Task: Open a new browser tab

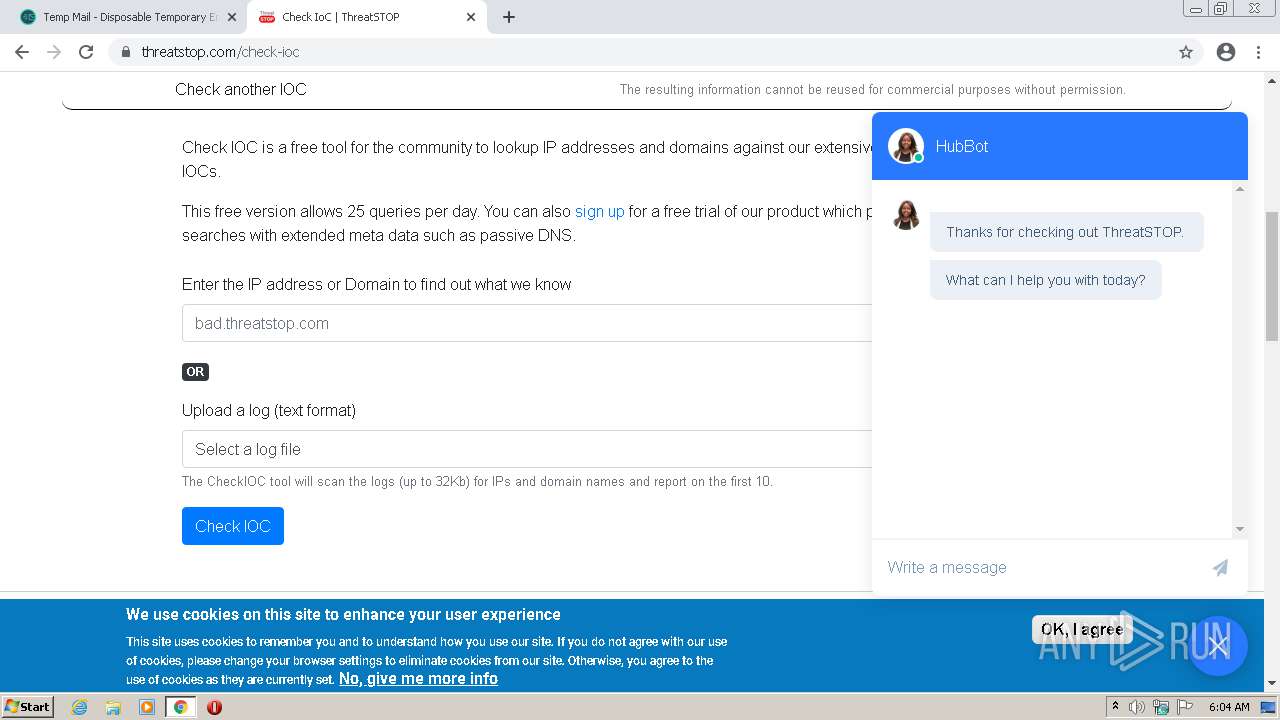Action: [x=509, y=17]
